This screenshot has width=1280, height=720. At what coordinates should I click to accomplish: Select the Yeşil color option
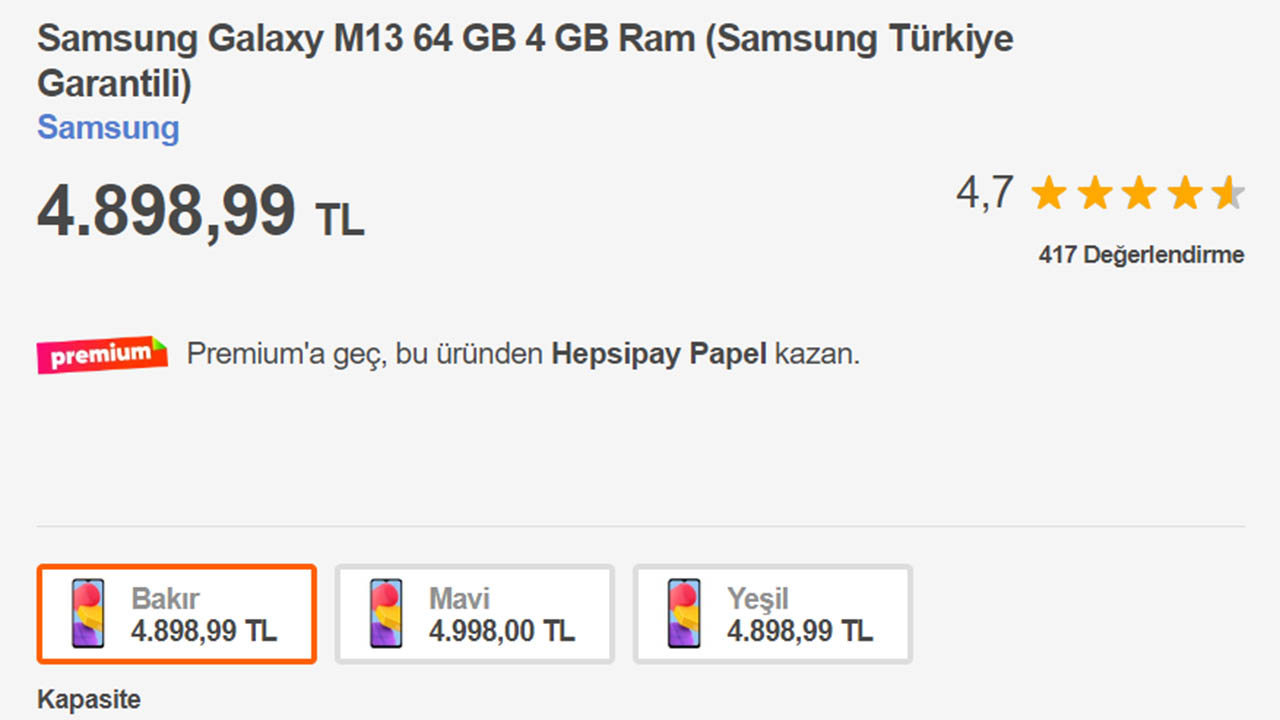(x=772, y=613)
